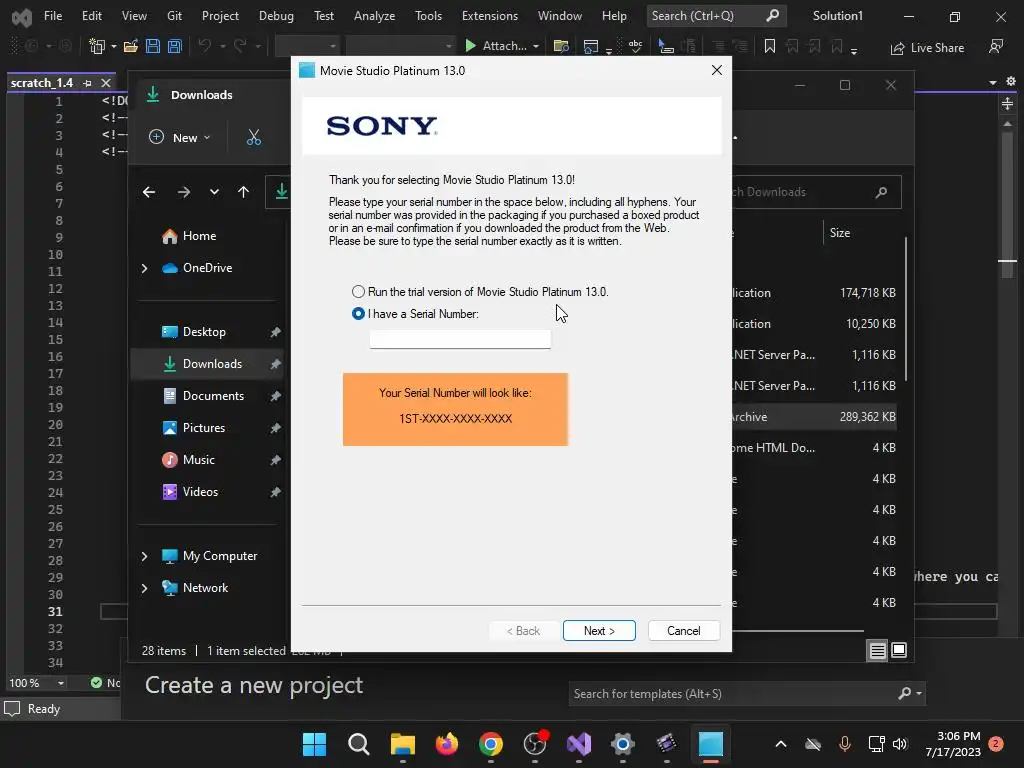Click the taskbar microphone icon
The height and width of the screenshot is (768, 1024).
844,744
